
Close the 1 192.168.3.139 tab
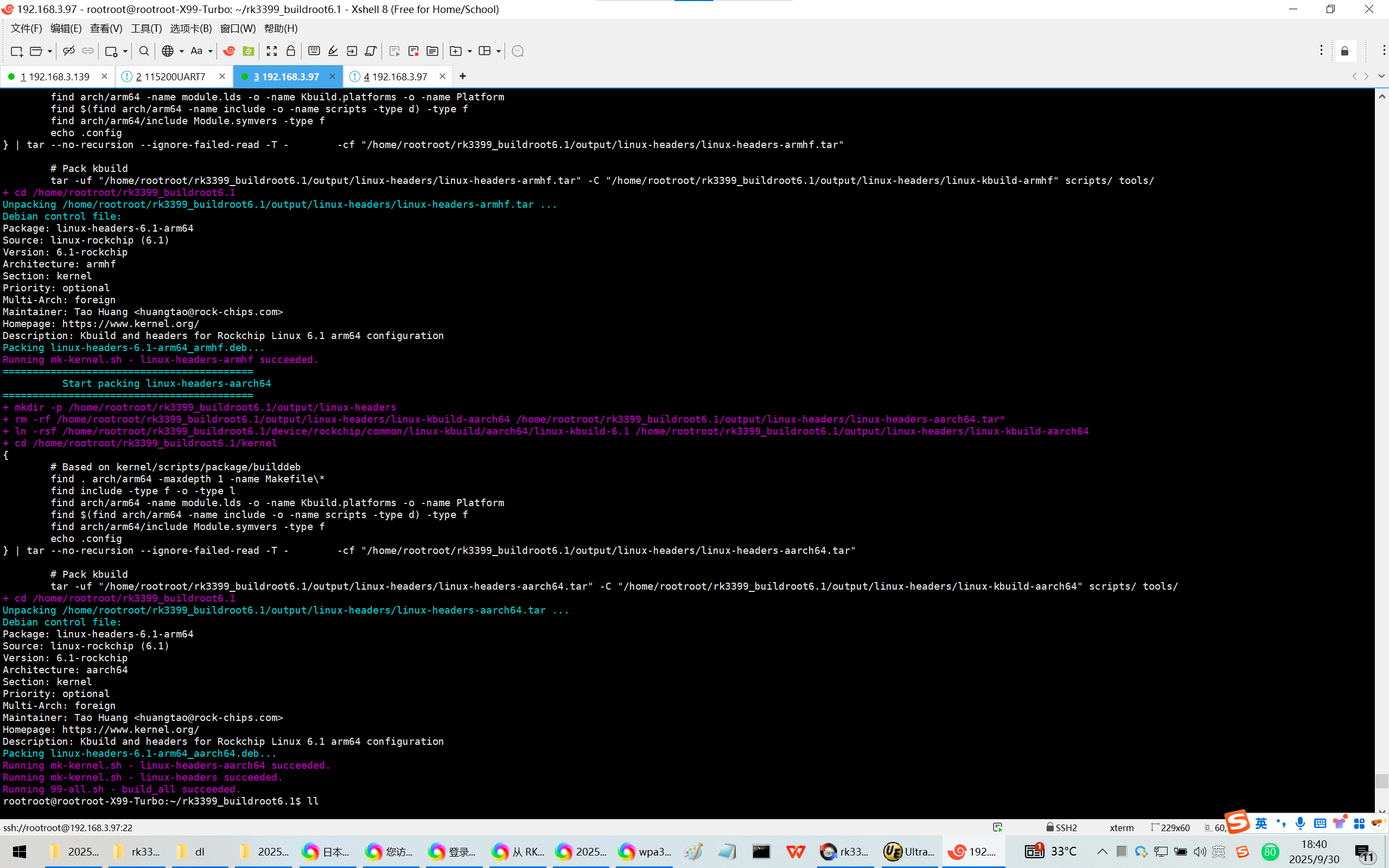[x=104, y=76]
